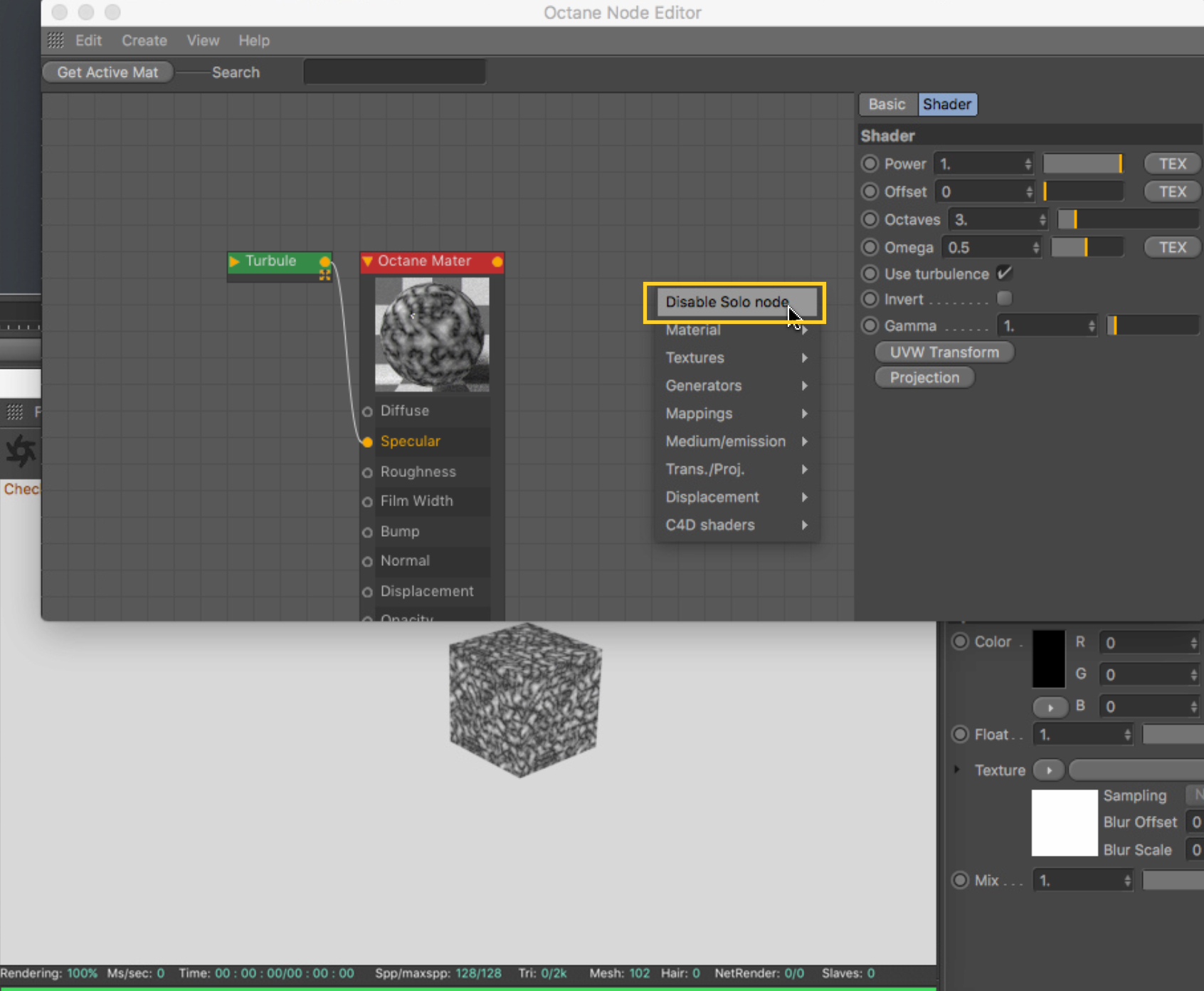Enable the Invert checkbox
The width and height of the screenshot is (1204, 991).
pos(1005,298)
